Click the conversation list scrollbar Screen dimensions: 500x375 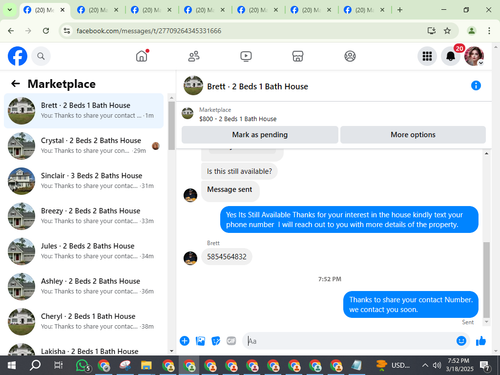171,126
